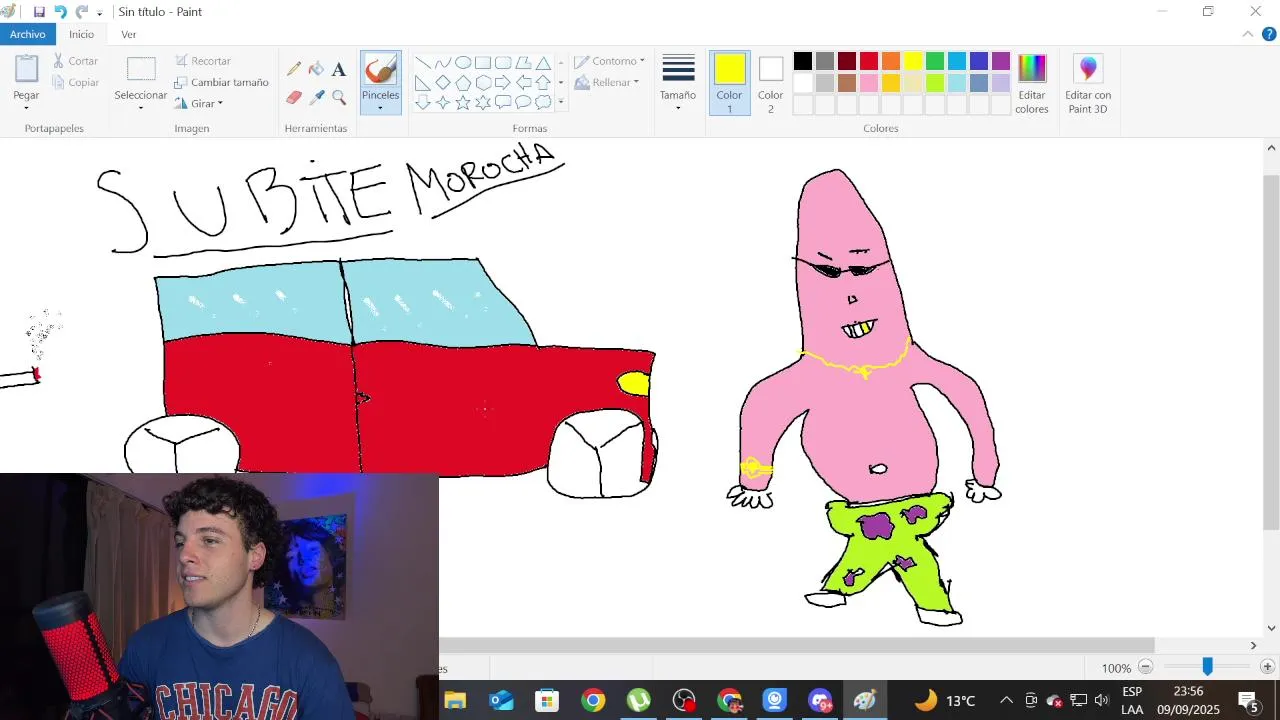Choose the Four-point star shape
Screen dimensions: 1280x720
[x=443, y=102]
